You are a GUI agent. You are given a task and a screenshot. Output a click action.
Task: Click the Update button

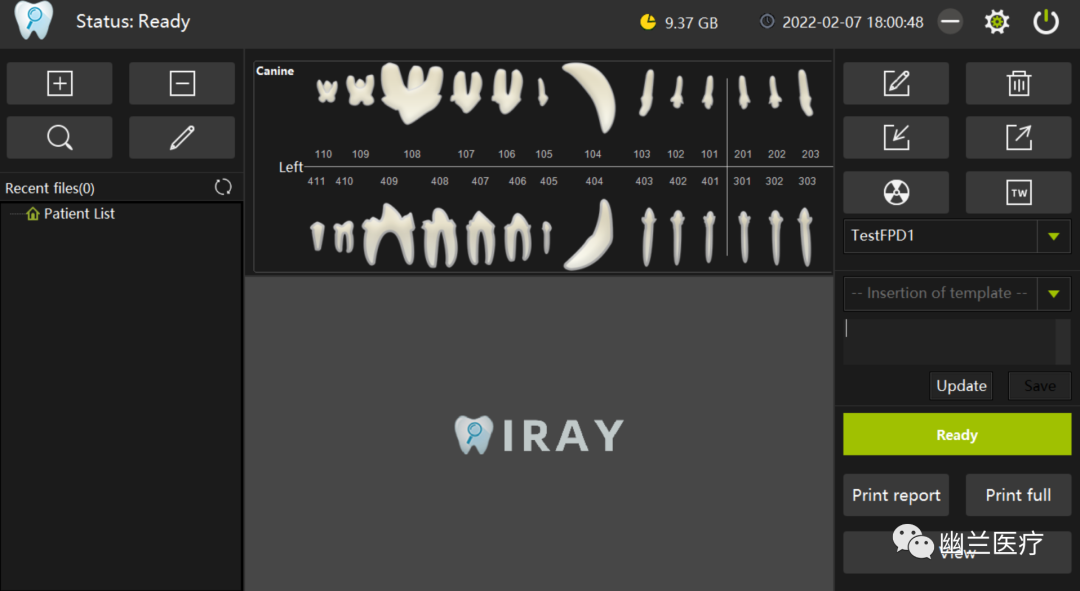pos(961,386)
